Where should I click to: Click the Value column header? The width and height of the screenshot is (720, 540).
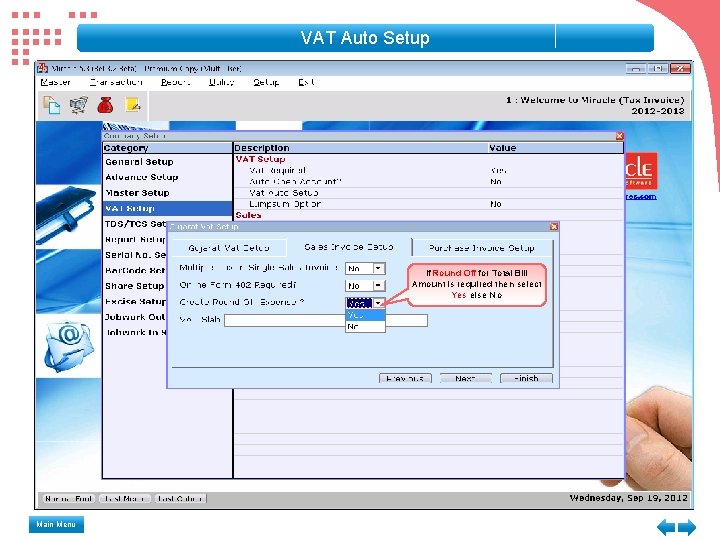pyautogui.click(x=555, y=148)
